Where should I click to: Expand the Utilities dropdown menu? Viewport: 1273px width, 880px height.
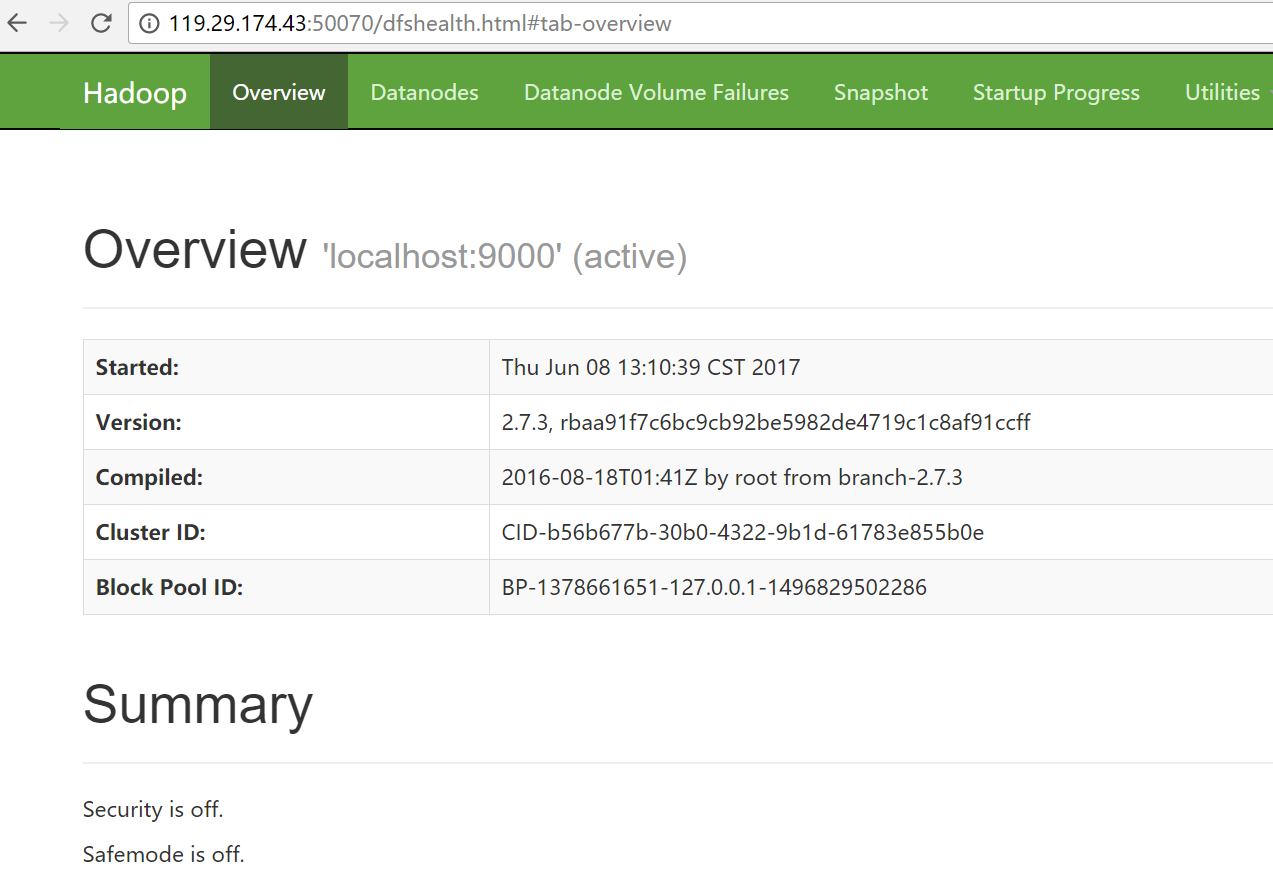click(1224, 92)
